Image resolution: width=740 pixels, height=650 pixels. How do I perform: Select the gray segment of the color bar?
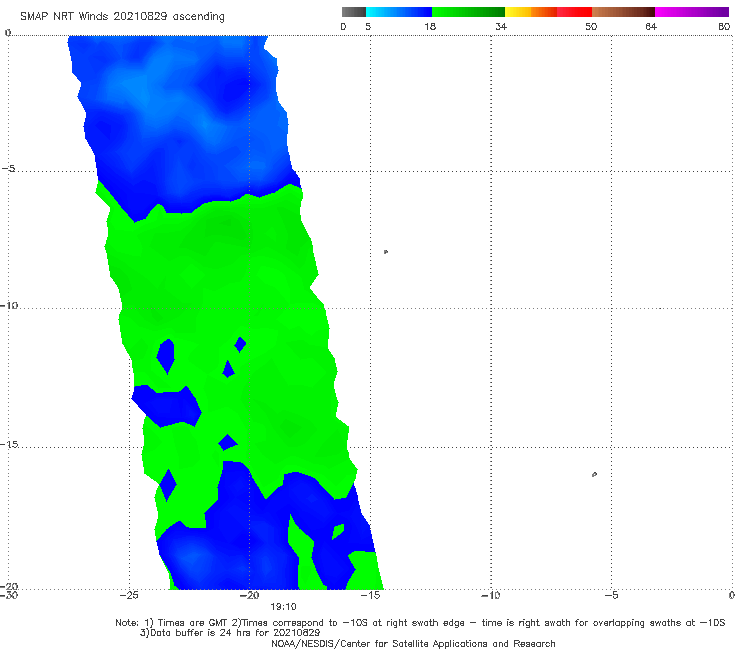tap(354, 12)
